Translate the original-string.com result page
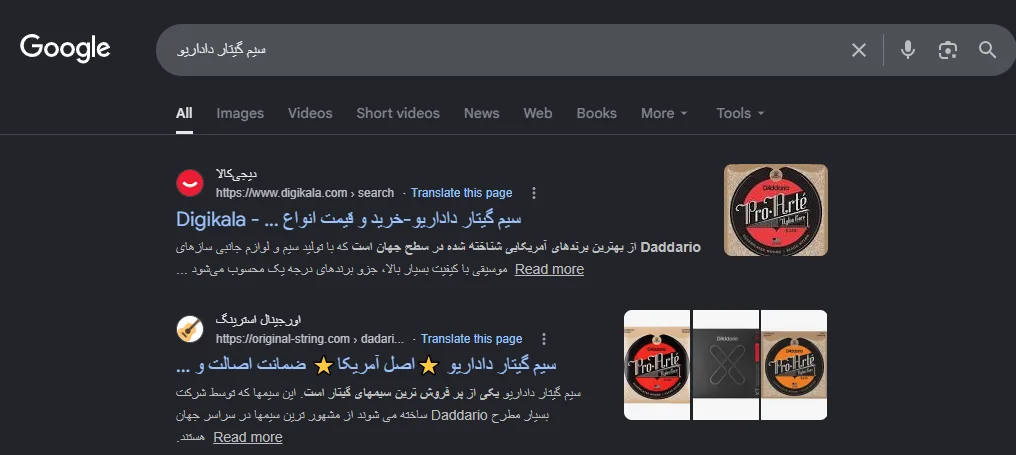 [x=471, y=338]
